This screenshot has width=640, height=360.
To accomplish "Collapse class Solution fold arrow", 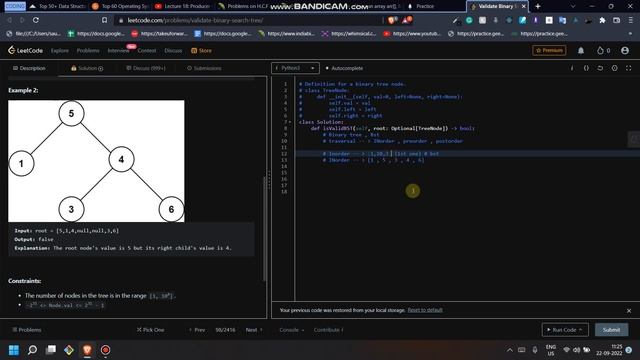I will 290,122.
